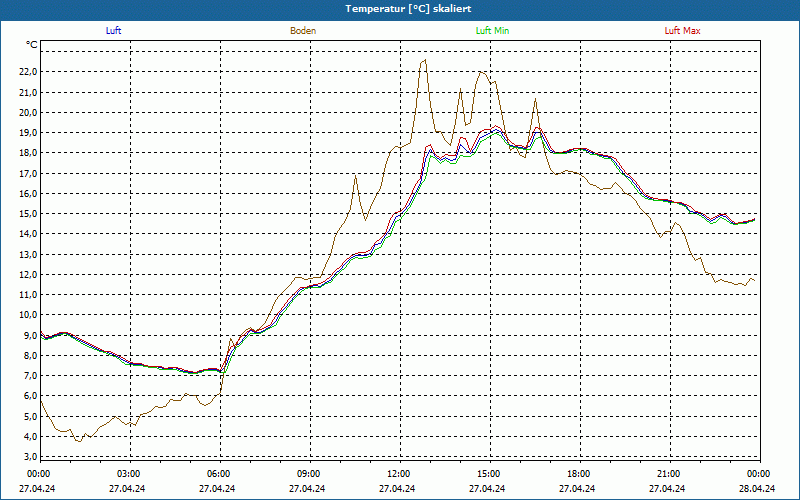Select the 06:00 time axis label

(219, 474)
